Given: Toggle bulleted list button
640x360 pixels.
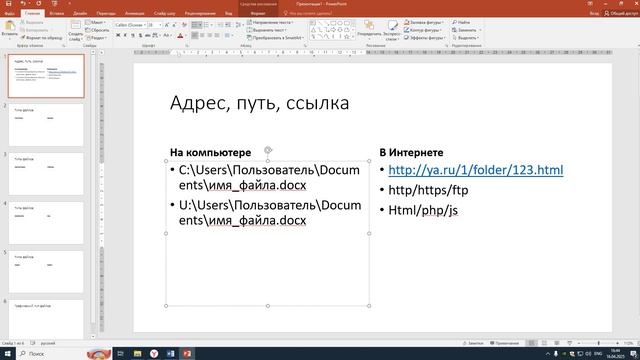Looking at the screenshot, I should [196, 25].
